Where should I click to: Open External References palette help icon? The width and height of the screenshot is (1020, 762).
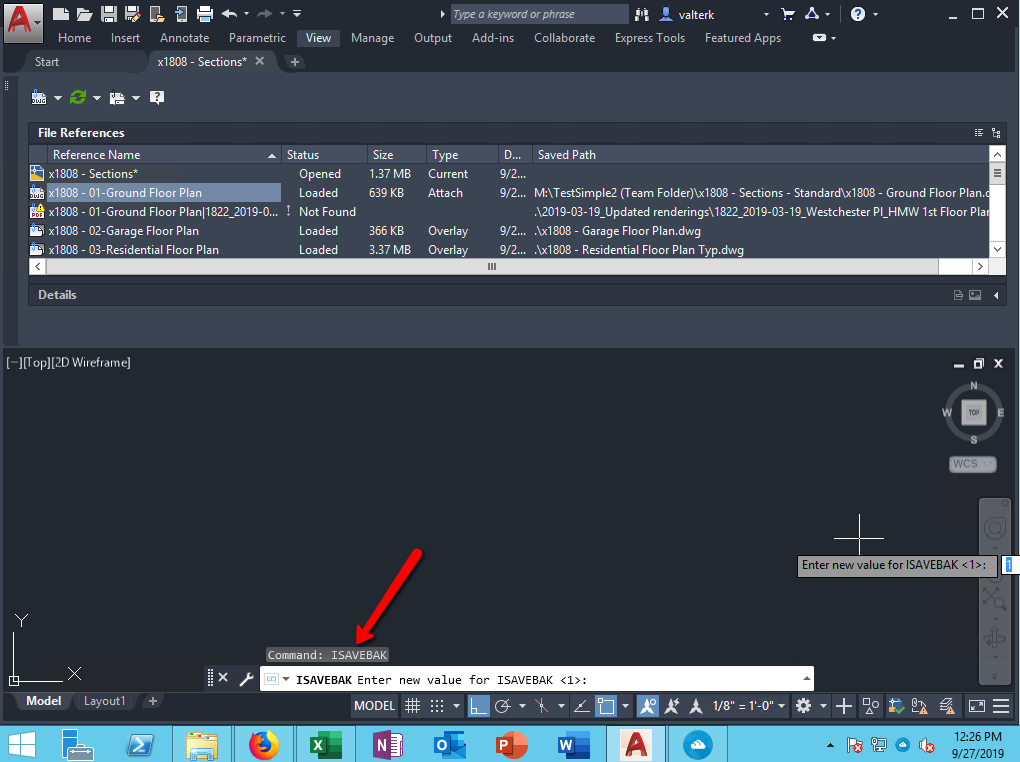click(x=157, y=98)
